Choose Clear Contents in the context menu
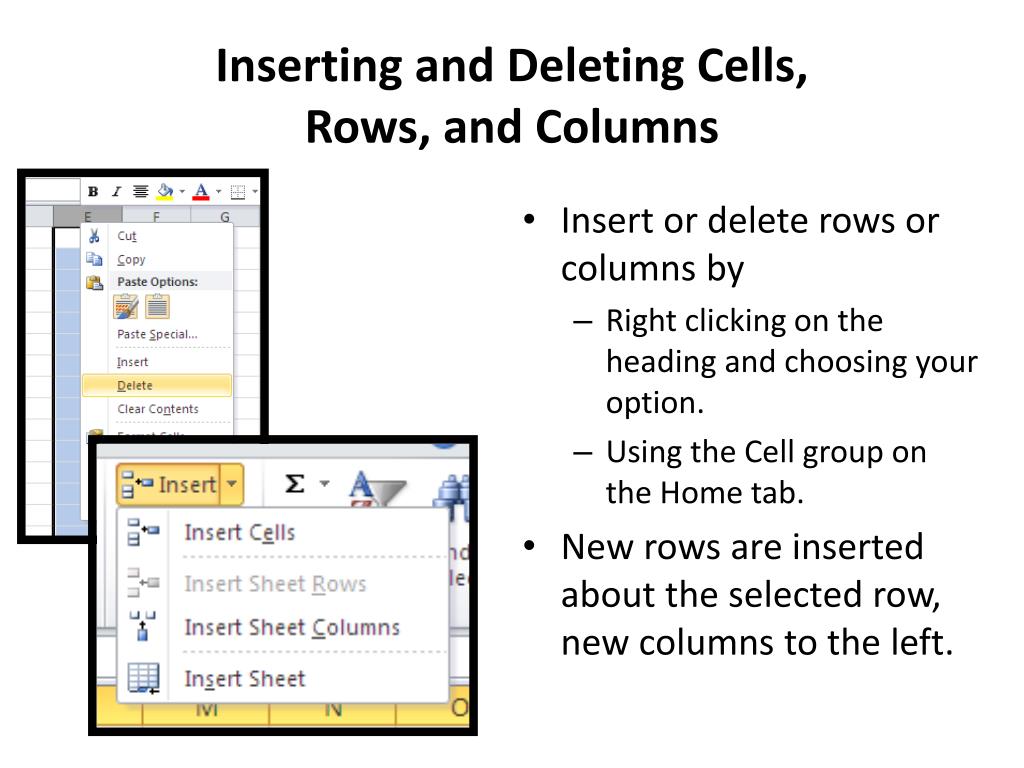 pyautogui.click(x=158, y=409)
